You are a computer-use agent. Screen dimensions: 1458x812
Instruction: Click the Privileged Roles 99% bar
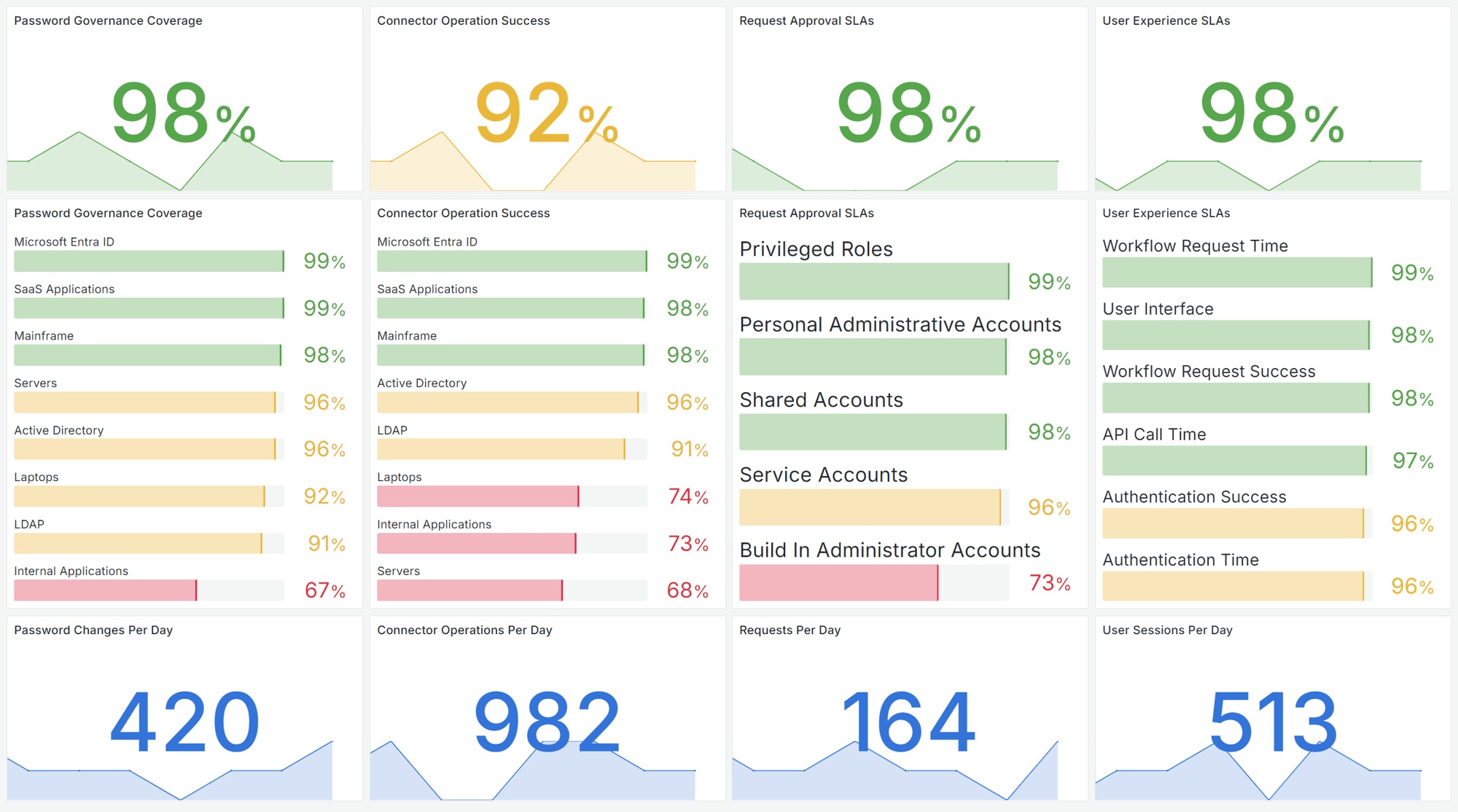874,281
